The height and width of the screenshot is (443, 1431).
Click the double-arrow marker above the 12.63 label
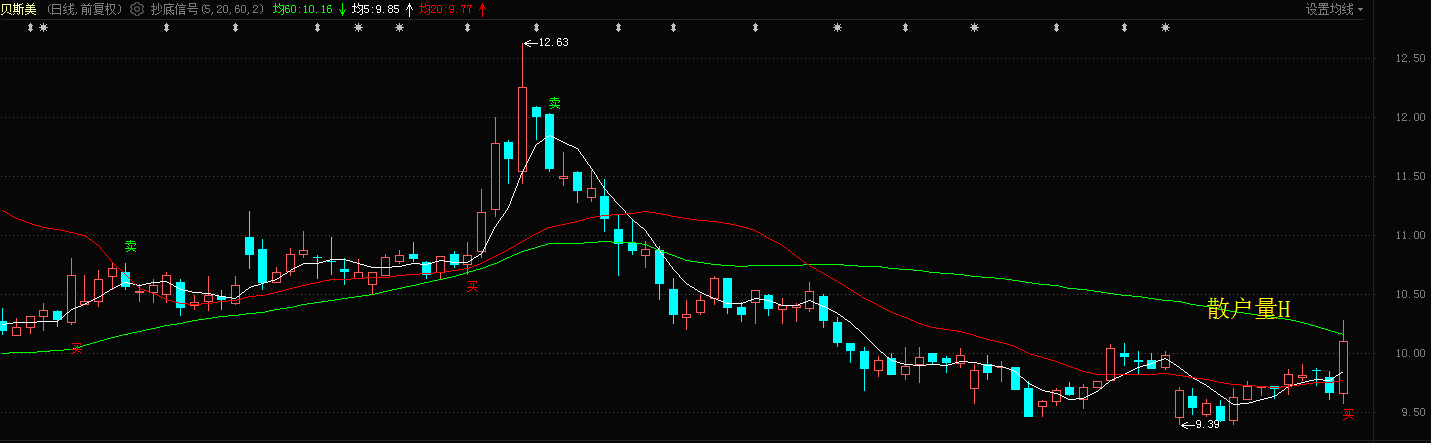click(537, 28)
